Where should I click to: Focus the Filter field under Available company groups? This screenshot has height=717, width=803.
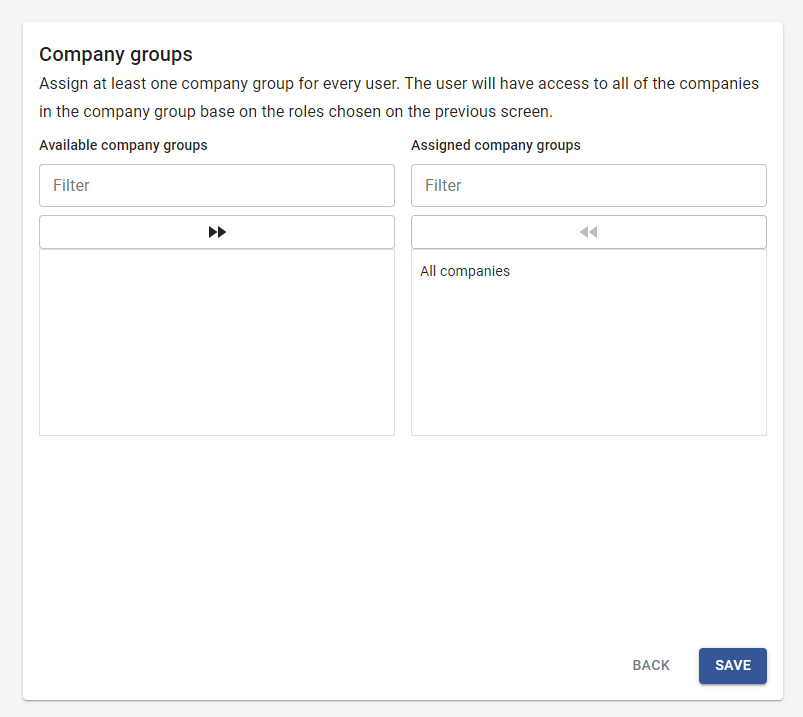pyautogui.click(x=217, y=185)
